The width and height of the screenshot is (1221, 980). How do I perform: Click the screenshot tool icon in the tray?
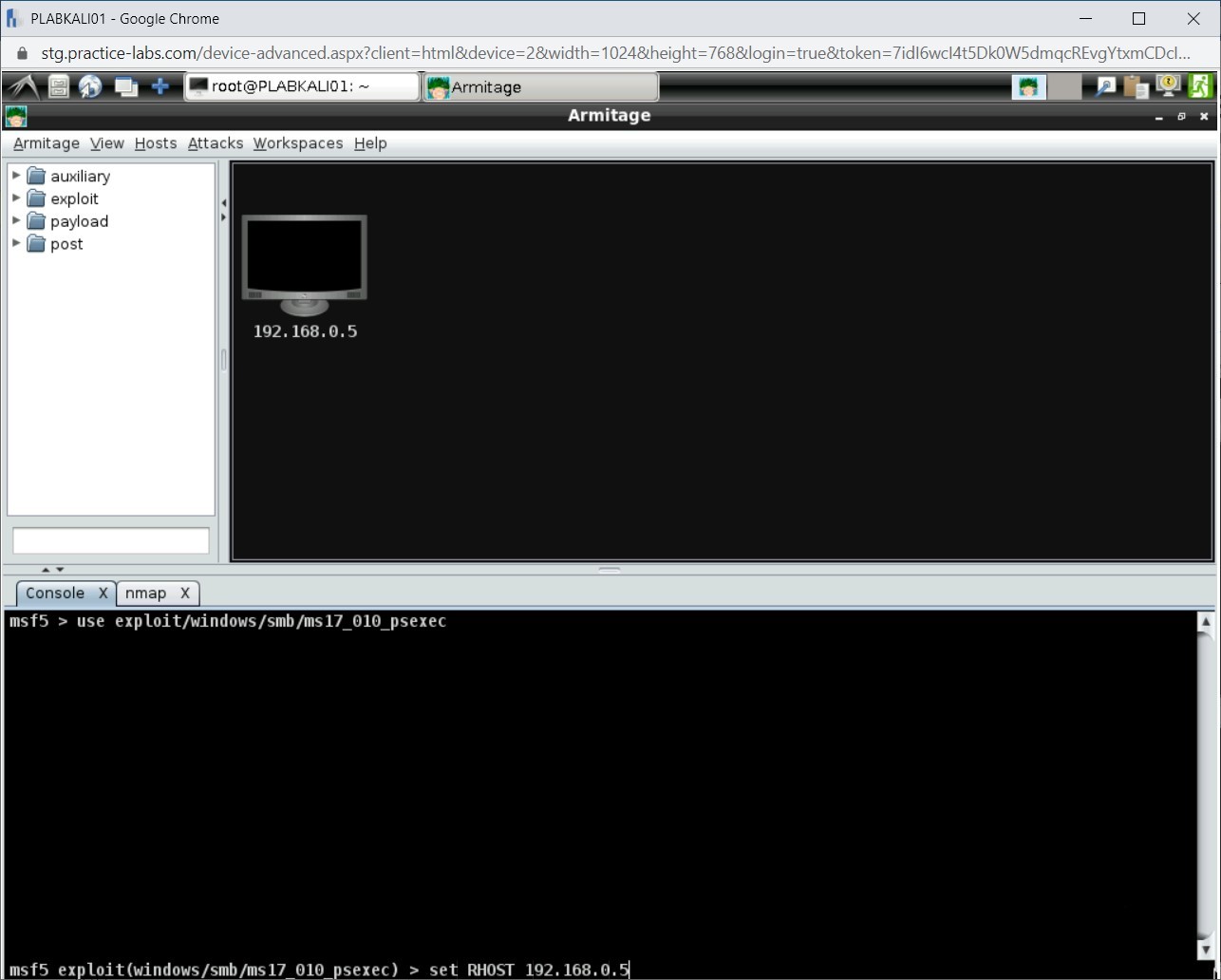point(1104,86)
